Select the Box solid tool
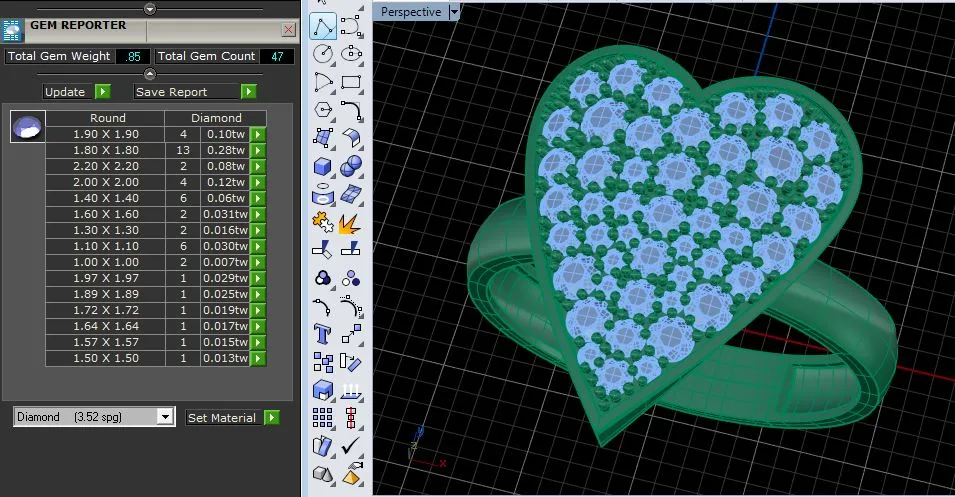 click(323, 166)
